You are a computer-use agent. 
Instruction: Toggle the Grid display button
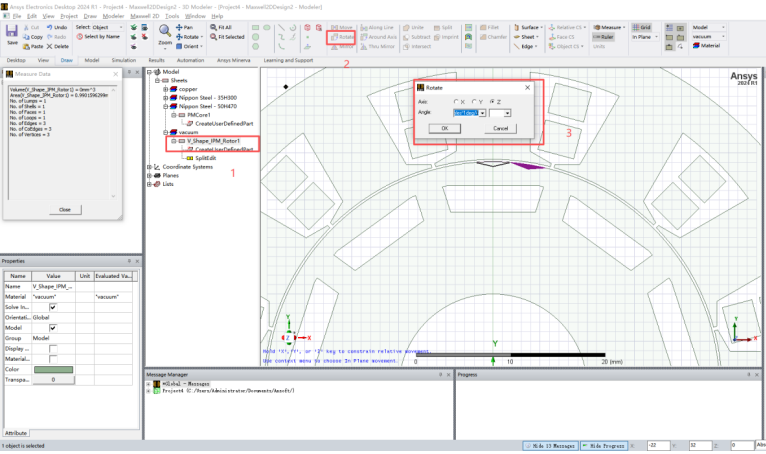pos(641,27)
